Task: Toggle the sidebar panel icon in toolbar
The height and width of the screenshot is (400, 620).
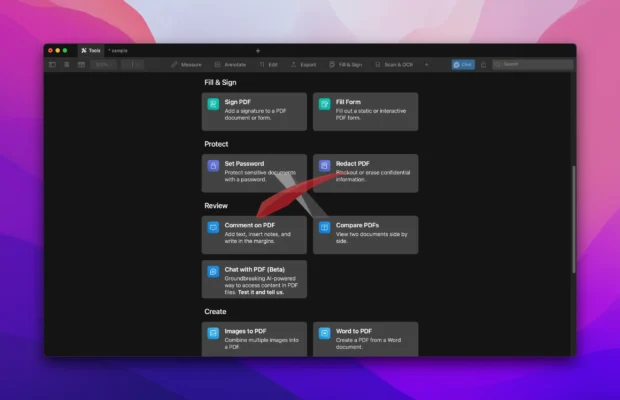Action: 52,64
